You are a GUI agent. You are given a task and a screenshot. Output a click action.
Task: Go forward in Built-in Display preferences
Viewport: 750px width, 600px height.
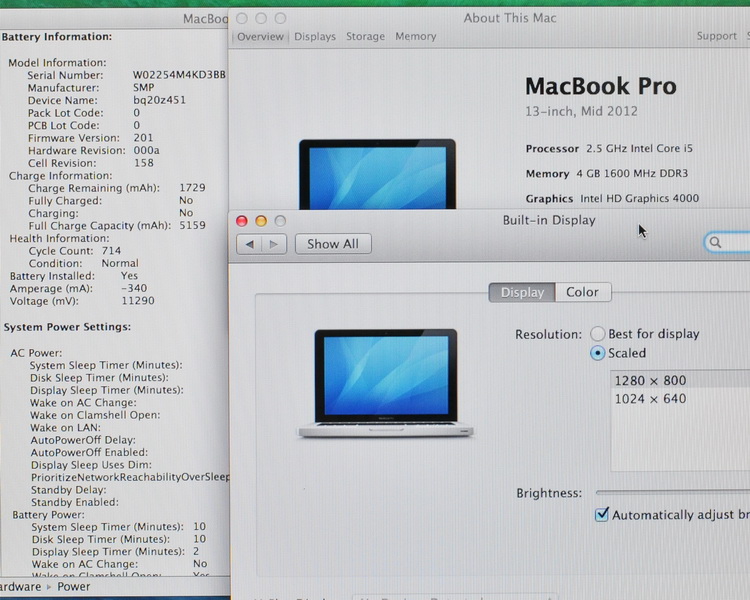click(274, 244)
